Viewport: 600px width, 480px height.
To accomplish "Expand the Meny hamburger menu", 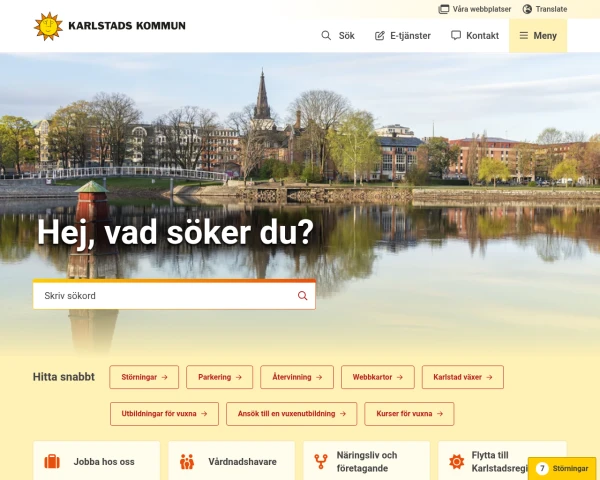I will (x=538, y=36).
